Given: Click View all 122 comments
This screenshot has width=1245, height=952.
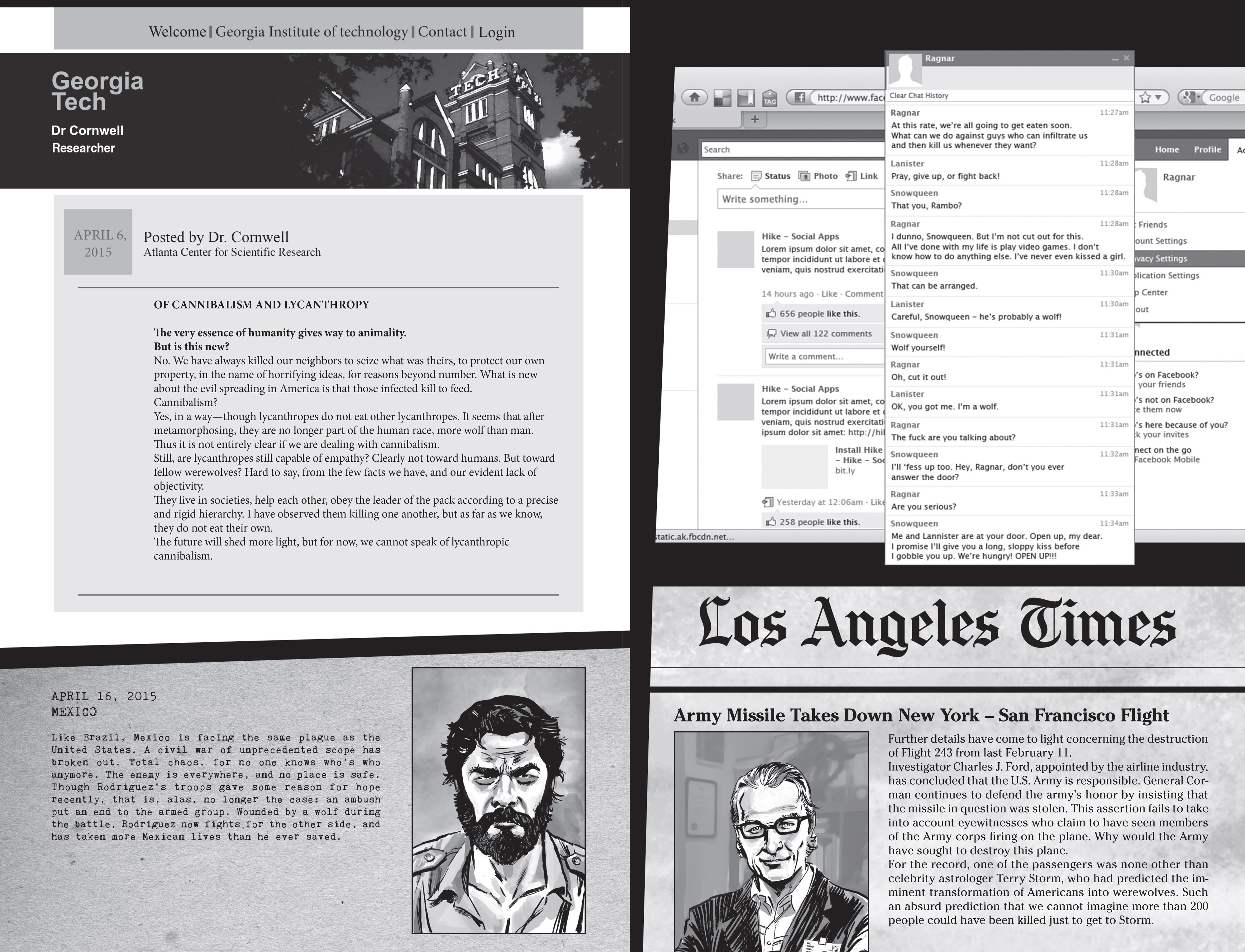Looking at the screenshot, I should click(826, 334).
